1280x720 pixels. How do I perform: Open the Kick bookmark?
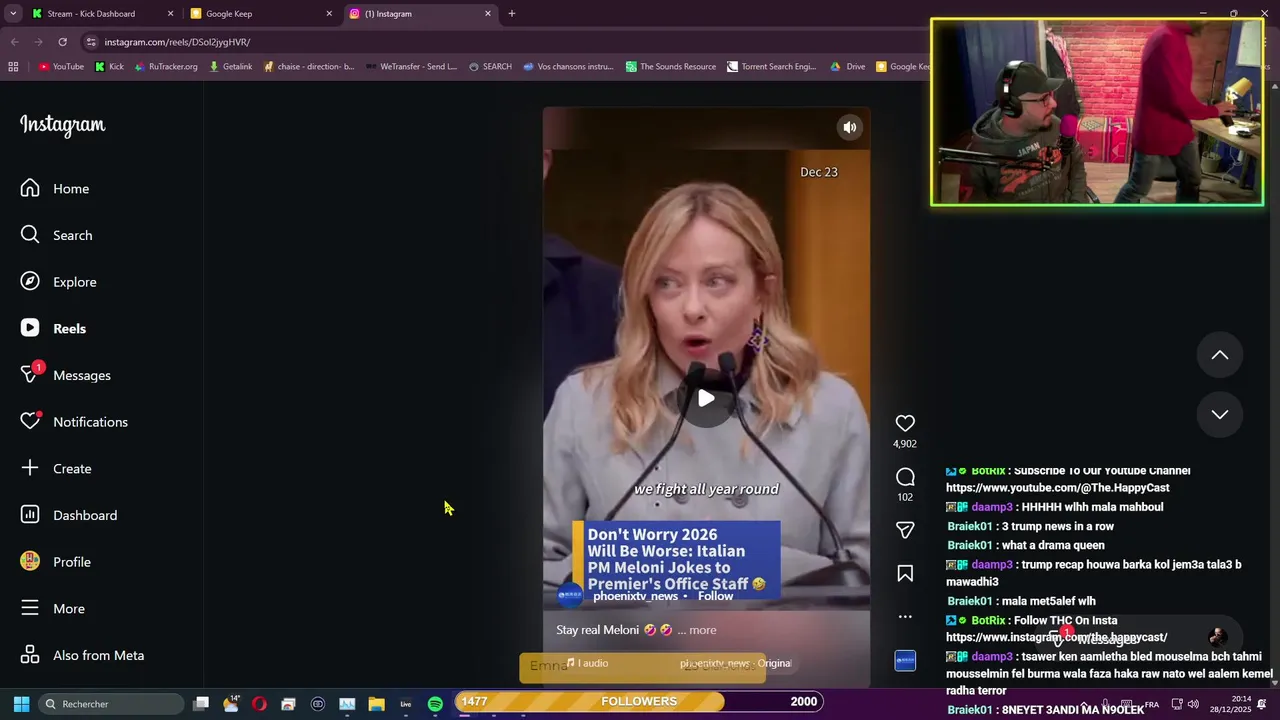pos(109,67)
